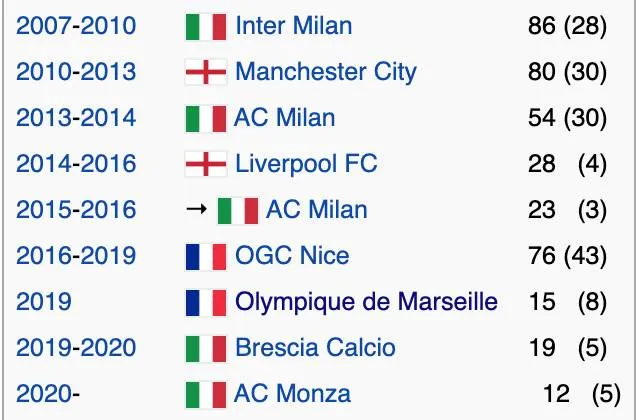Open the Inter Milan link
This screenshot has width=636, height=420.
293,26
